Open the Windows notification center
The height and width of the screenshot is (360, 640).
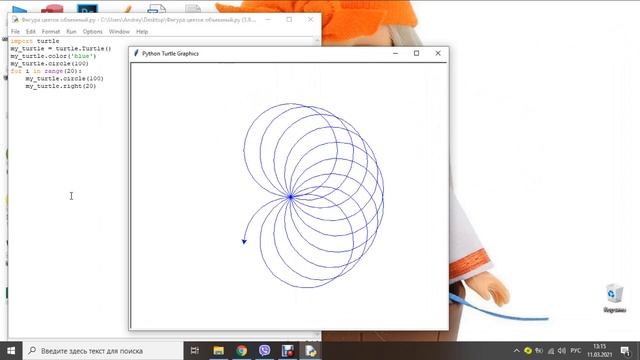click(625, 351)
